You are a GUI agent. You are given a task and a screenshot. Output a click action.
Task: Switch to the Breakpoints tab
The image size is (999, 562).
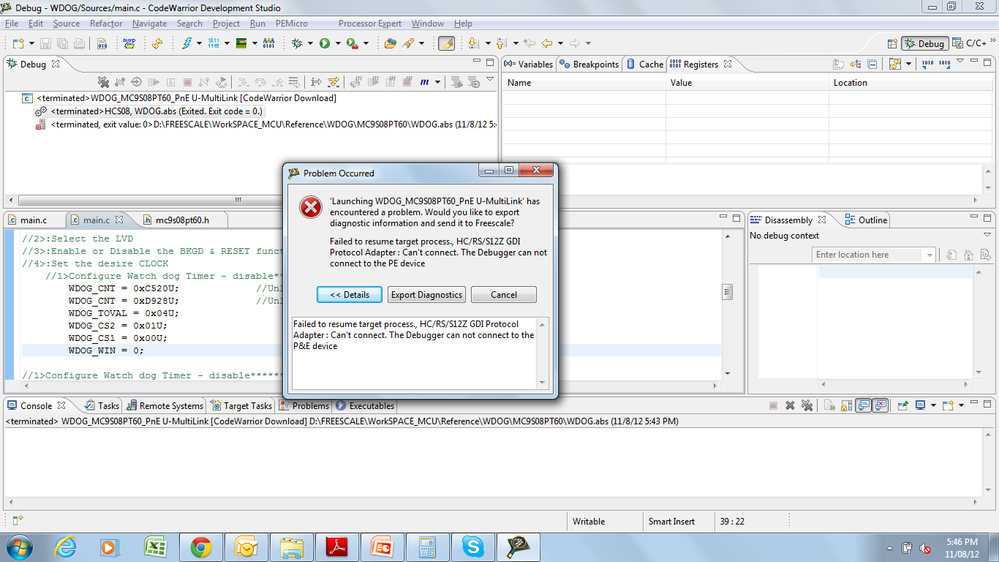(589, 64)
